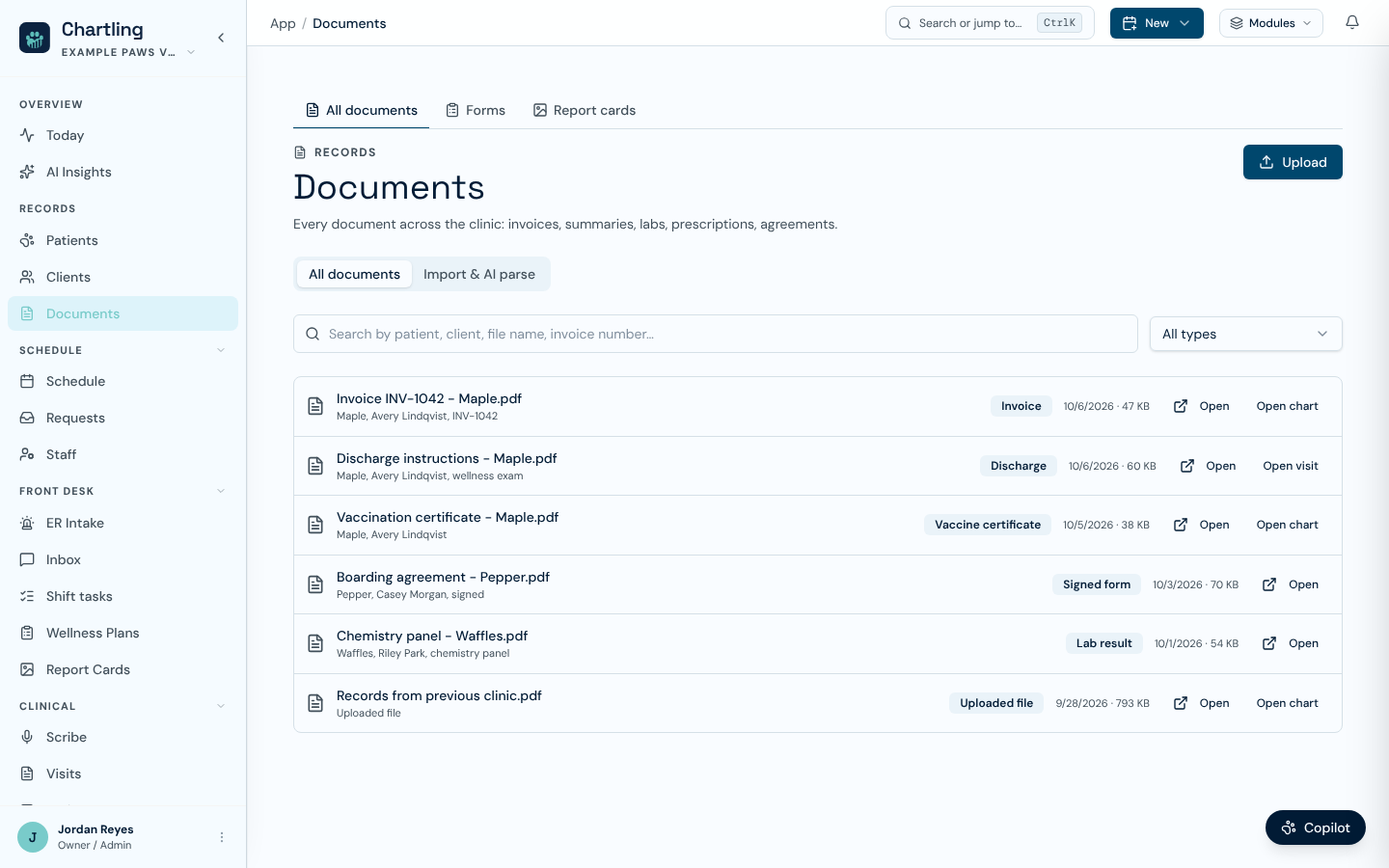
Task: Open the Visits page
Action: [x=123, y=773]
